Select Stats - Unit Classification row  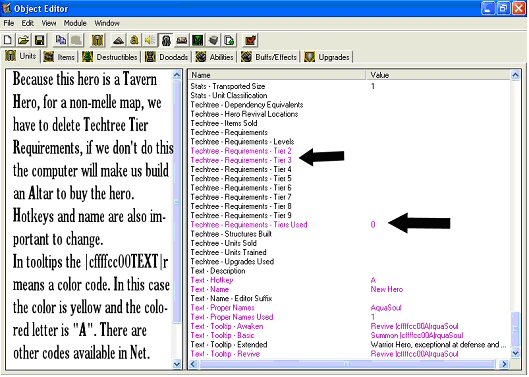(x=350, y=95)
